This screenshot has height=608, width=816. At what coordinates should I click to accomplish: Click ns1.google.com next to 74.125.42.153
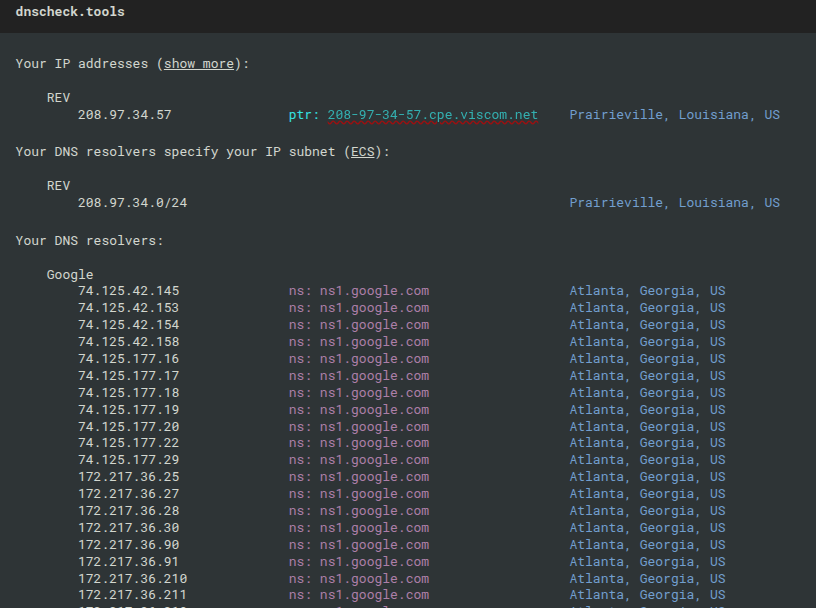click(x=375, y=308)
